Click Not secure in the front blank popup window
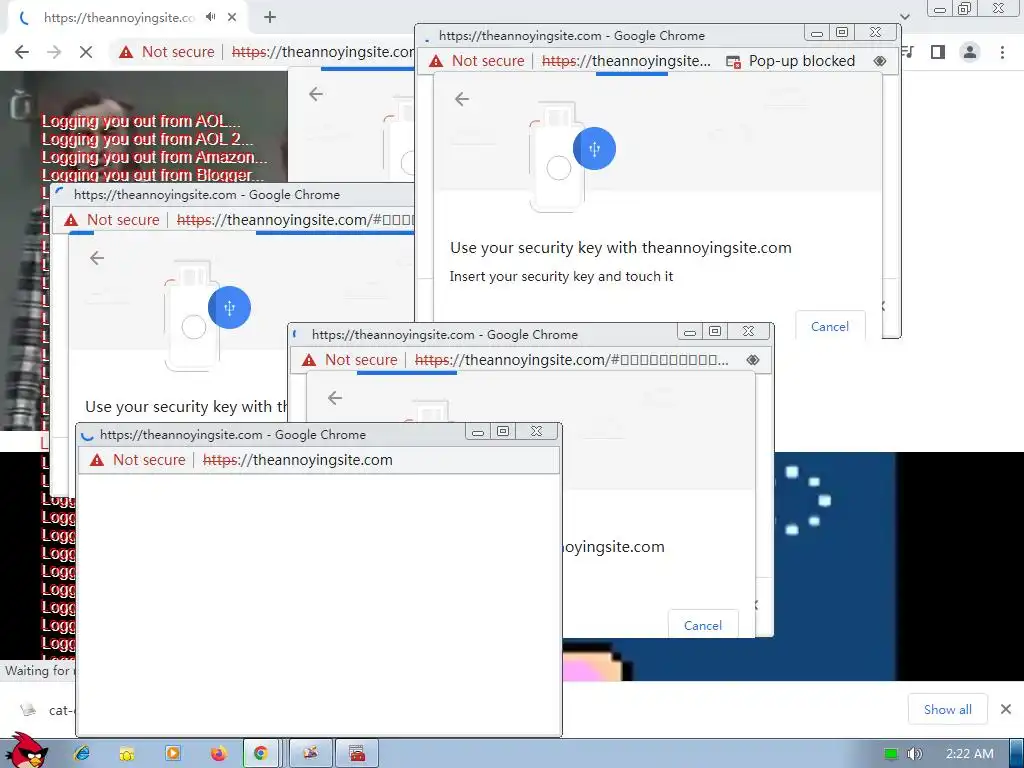Image resolution: width=1024 pixels, height=768 pixels. [x=138, y=460]
